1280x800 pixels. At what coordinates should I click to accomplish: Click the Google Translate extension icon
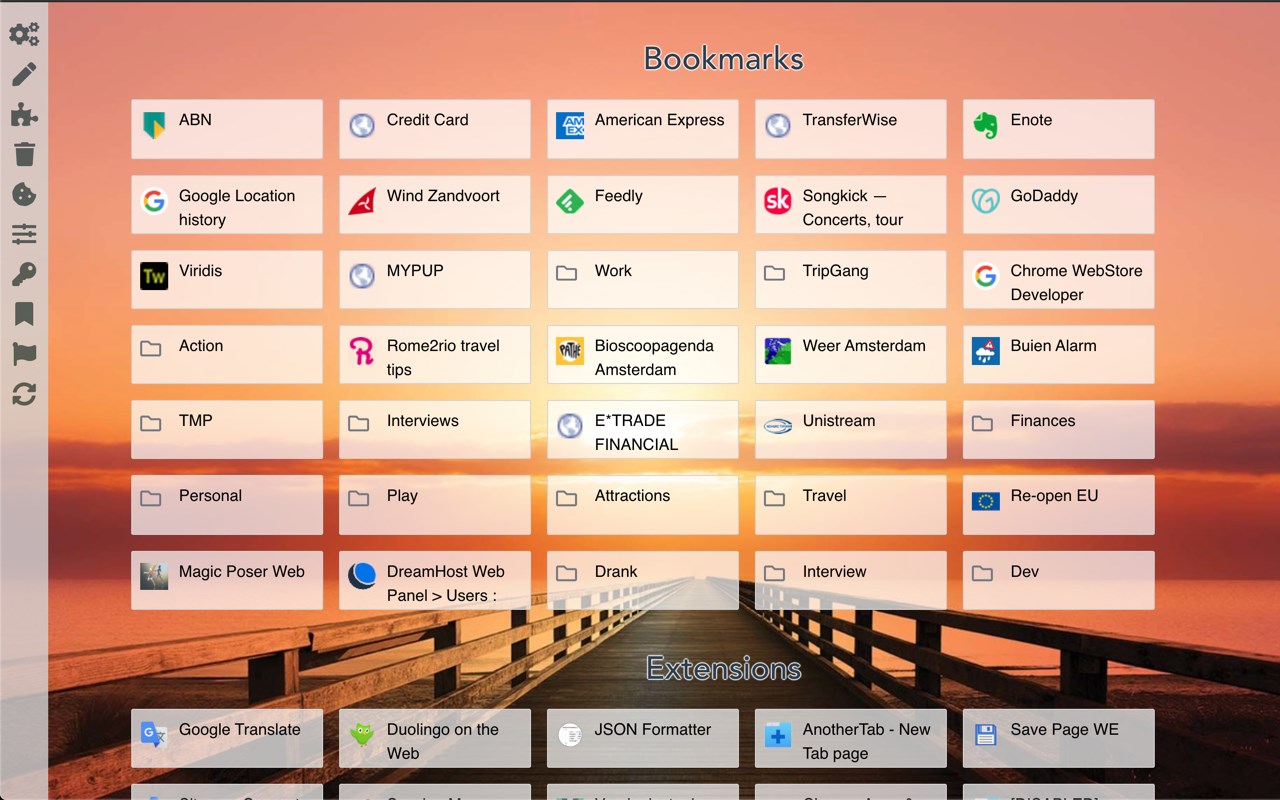coord(154,735)
